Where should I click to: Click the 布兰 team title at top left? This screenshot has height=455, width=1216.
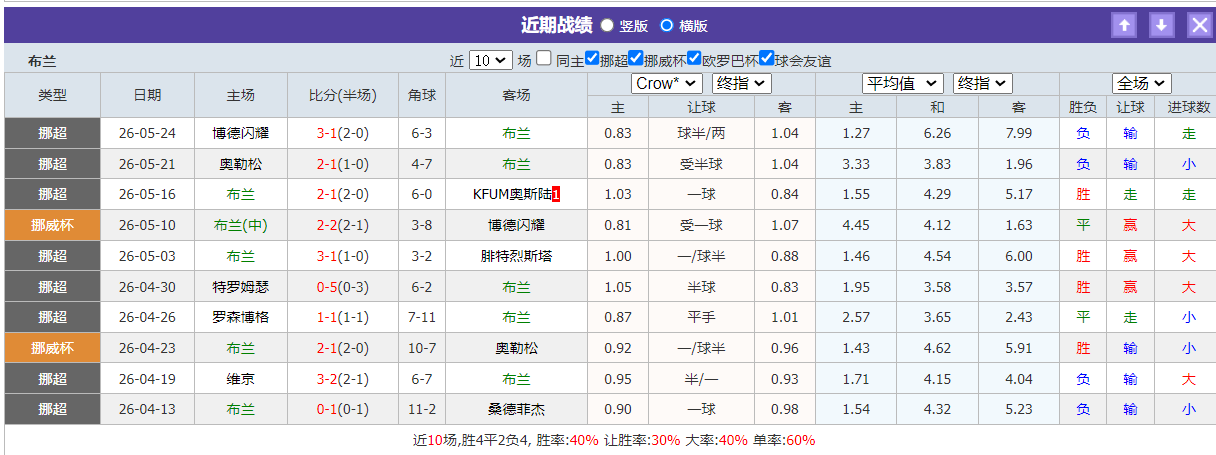point(42,61)
